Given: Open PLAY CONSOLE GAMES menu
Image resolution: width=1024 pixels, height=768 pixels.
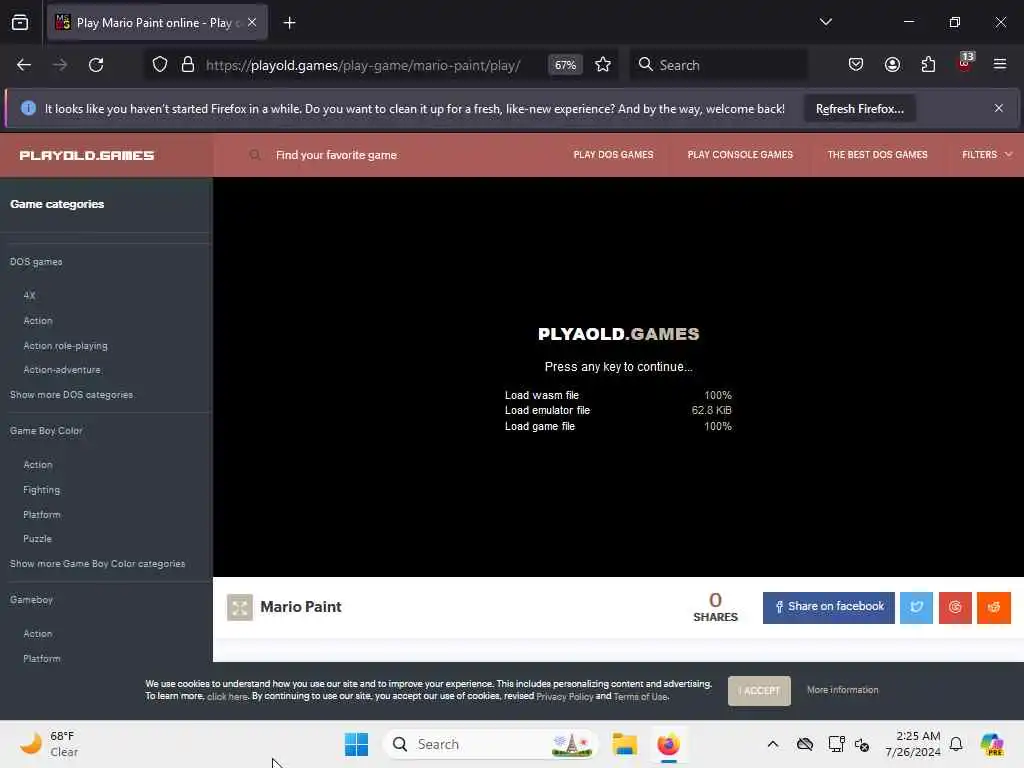Looking at the screenshot, I should point(740,155).
